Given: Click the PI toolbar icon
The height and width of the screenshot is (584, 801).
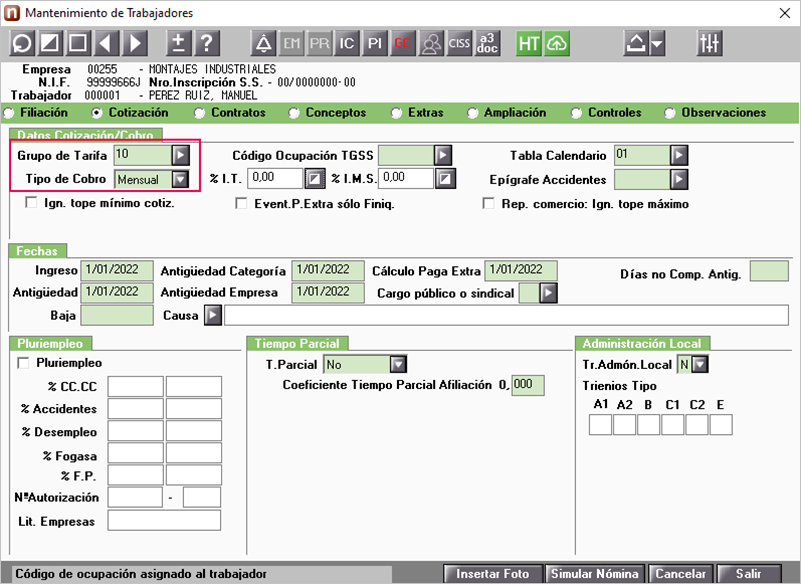Looking at the screenshot, I should coord(375,43).
